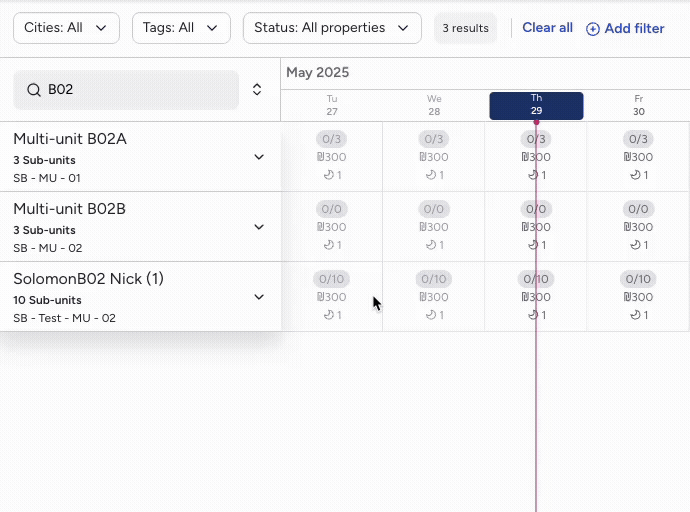Click the SB - Test - MU - 02 nickname
Viewport: 690px width, 512px height.
tap(64, 318)
